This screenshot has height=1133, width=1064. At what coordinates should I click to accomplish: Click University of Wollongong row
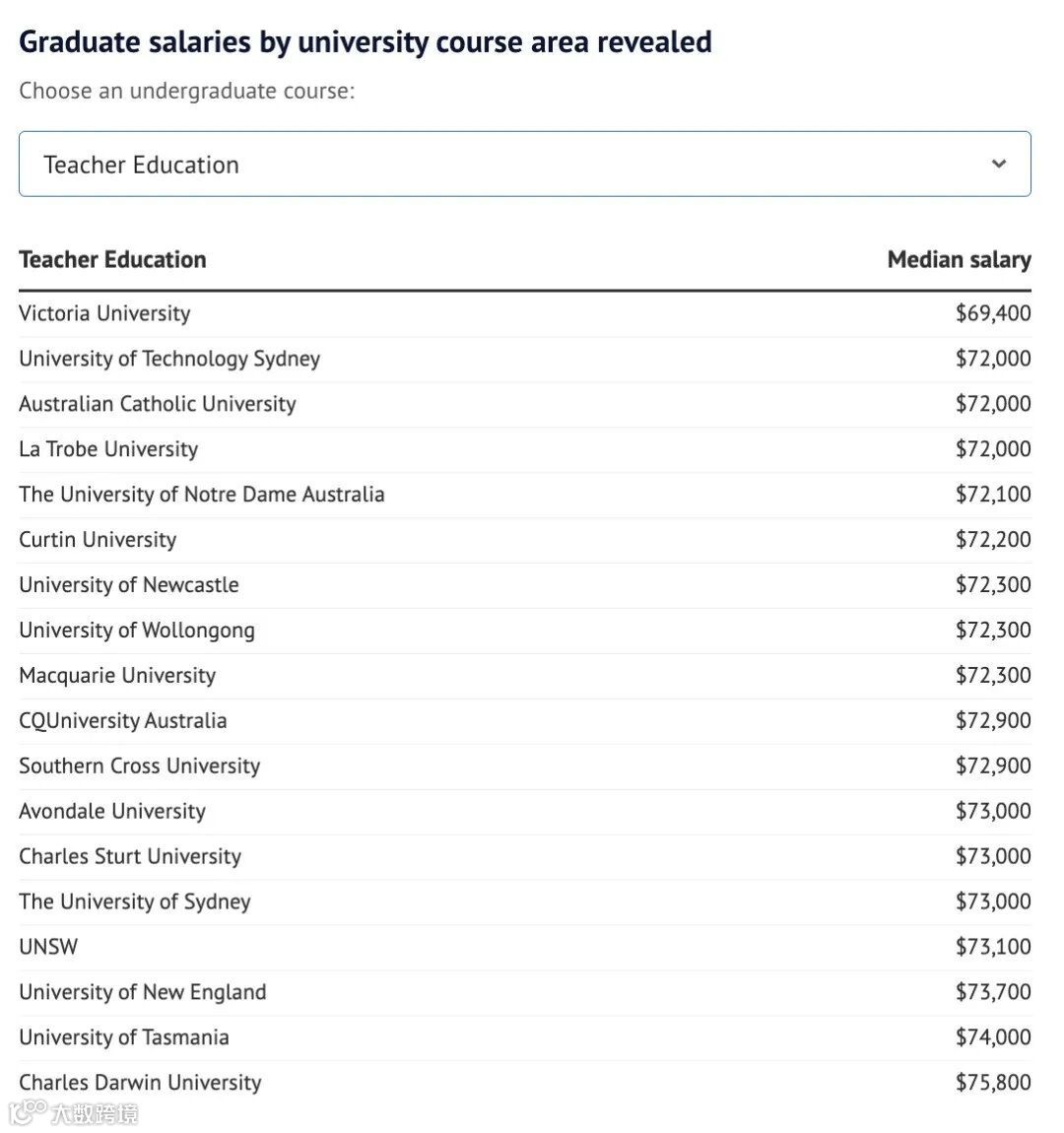tap(137, 631)
